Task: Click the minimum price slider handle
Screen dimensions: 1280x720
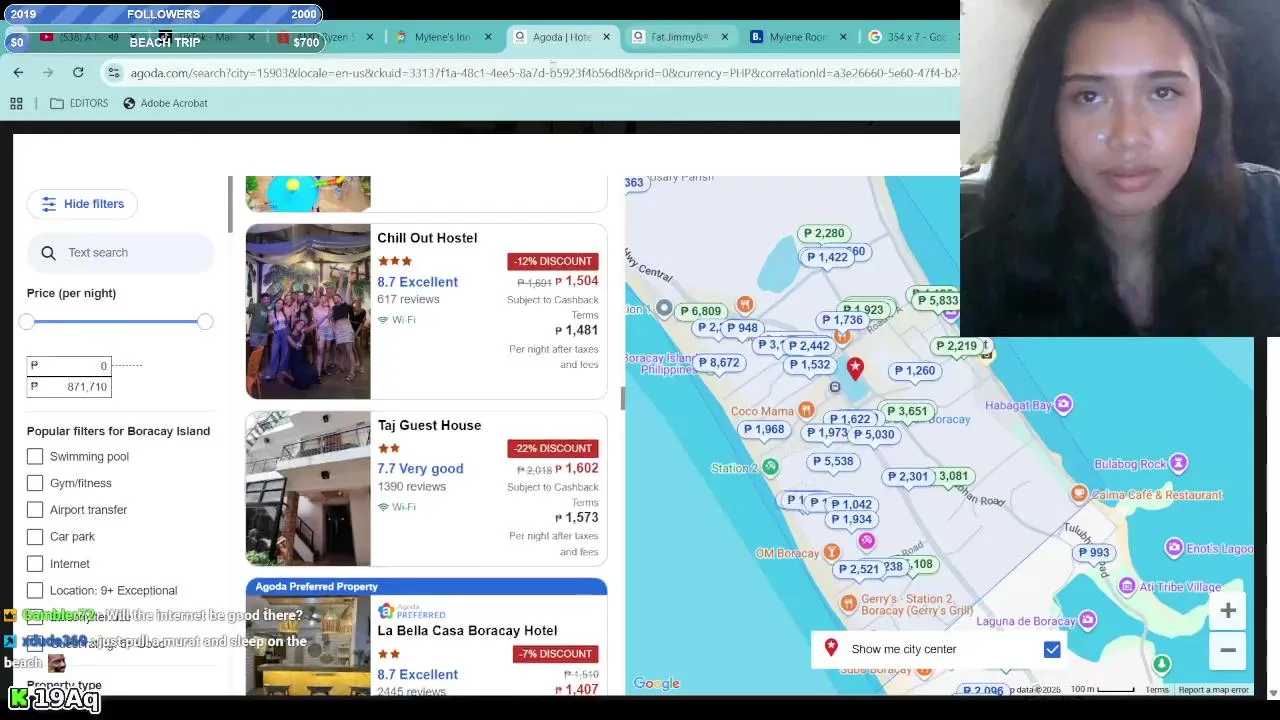Action: pos(27,321)
